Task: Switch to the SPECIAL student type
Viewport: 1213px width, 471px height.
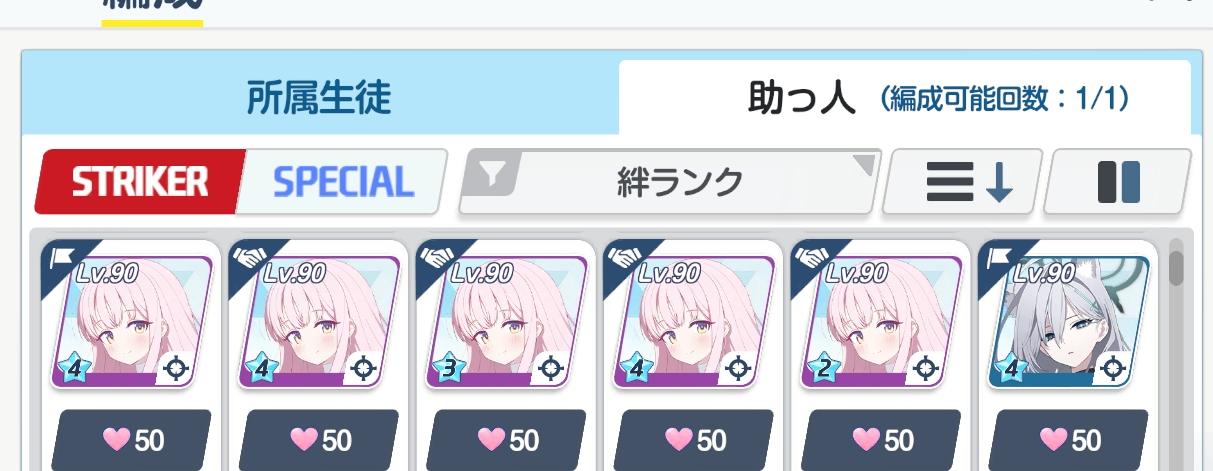Action: (x=343, y=182)
